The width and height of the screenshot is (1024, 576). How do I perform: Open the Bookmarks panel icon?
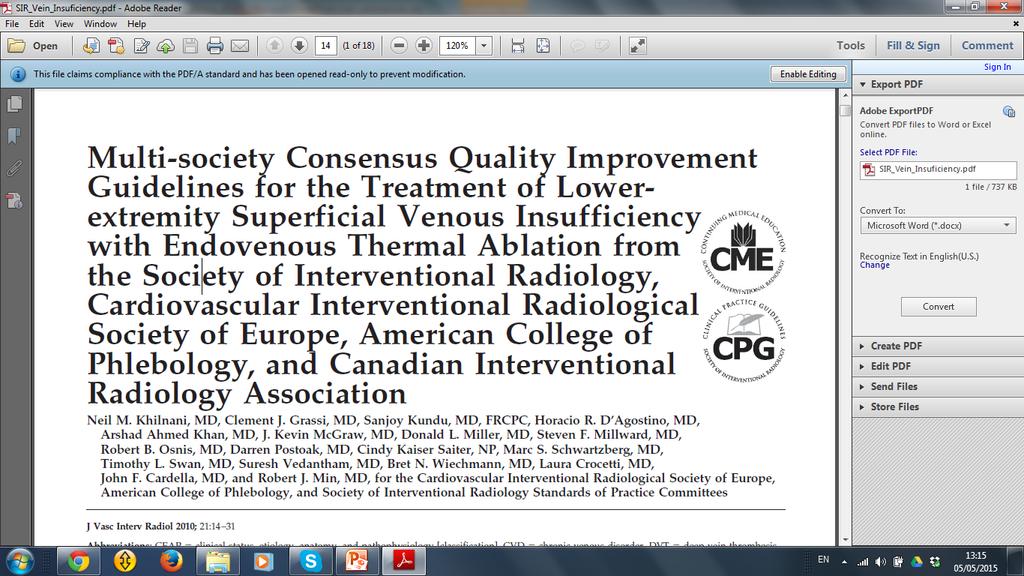click(14, 136)
